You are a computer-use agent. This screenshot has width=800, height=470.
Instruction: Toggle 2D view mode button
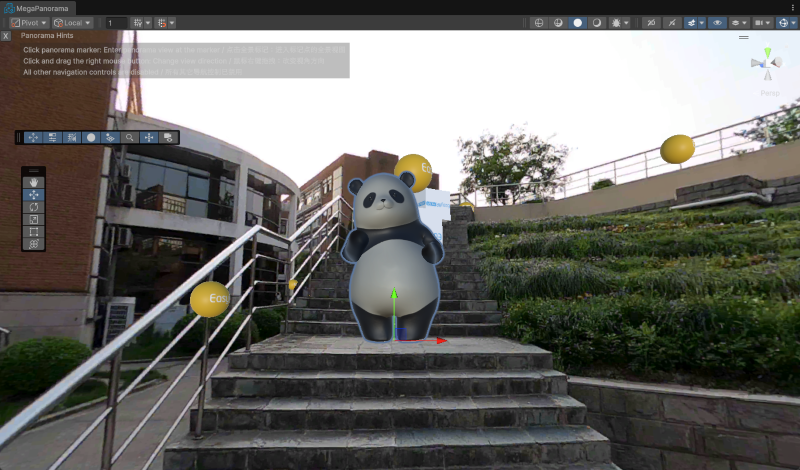click(652, 23)
